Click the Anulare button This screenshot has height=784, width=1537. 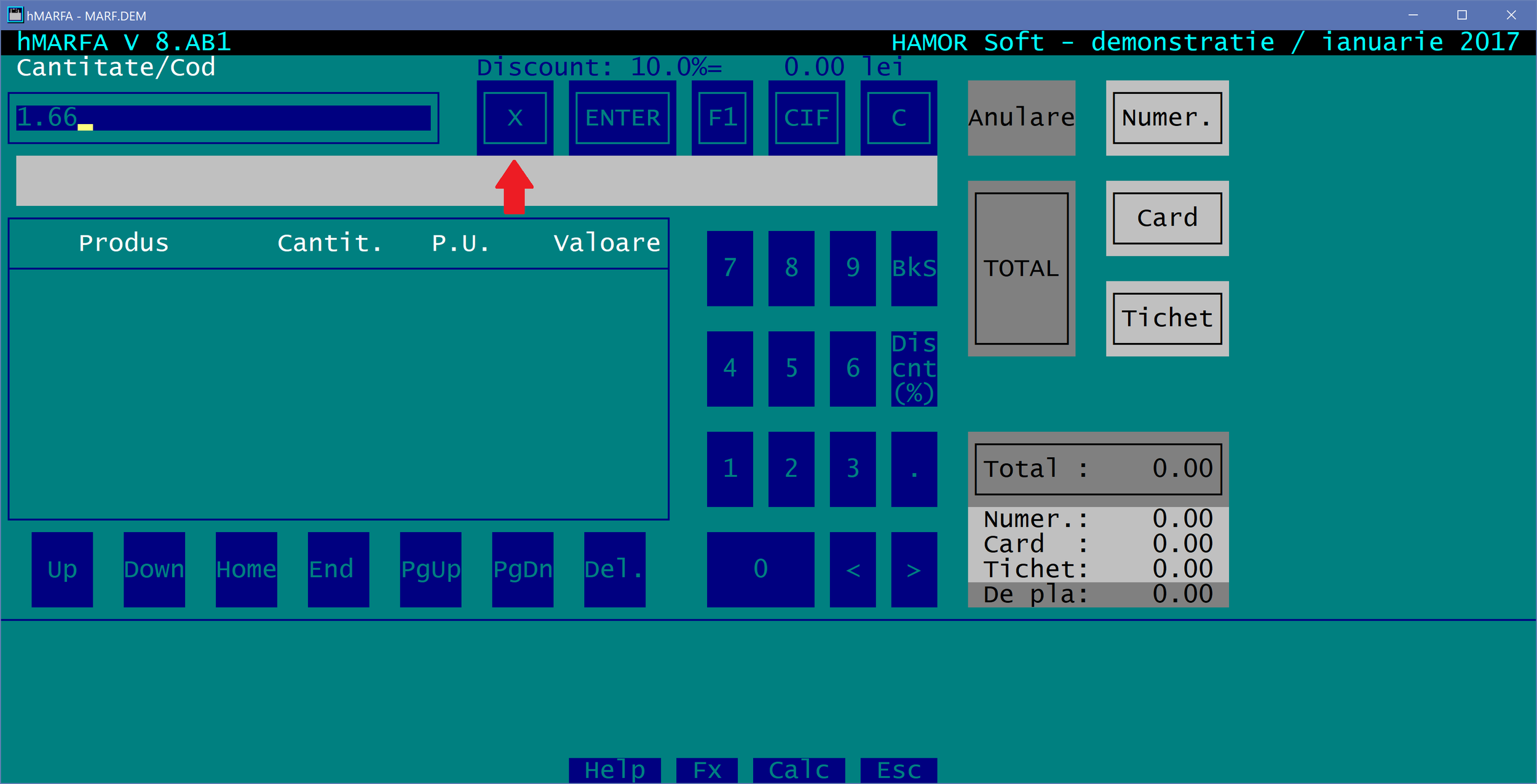[x=1021, y=118]
